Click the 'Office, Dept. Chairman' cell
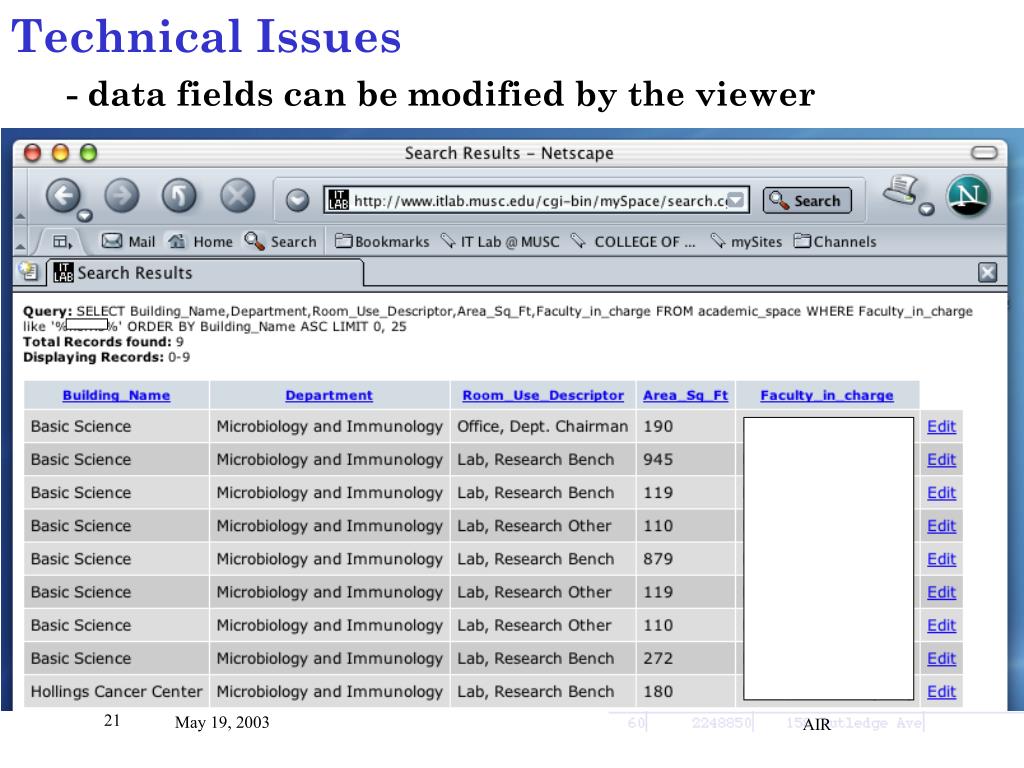The image size is (1024, 768). tap(543, 426)
